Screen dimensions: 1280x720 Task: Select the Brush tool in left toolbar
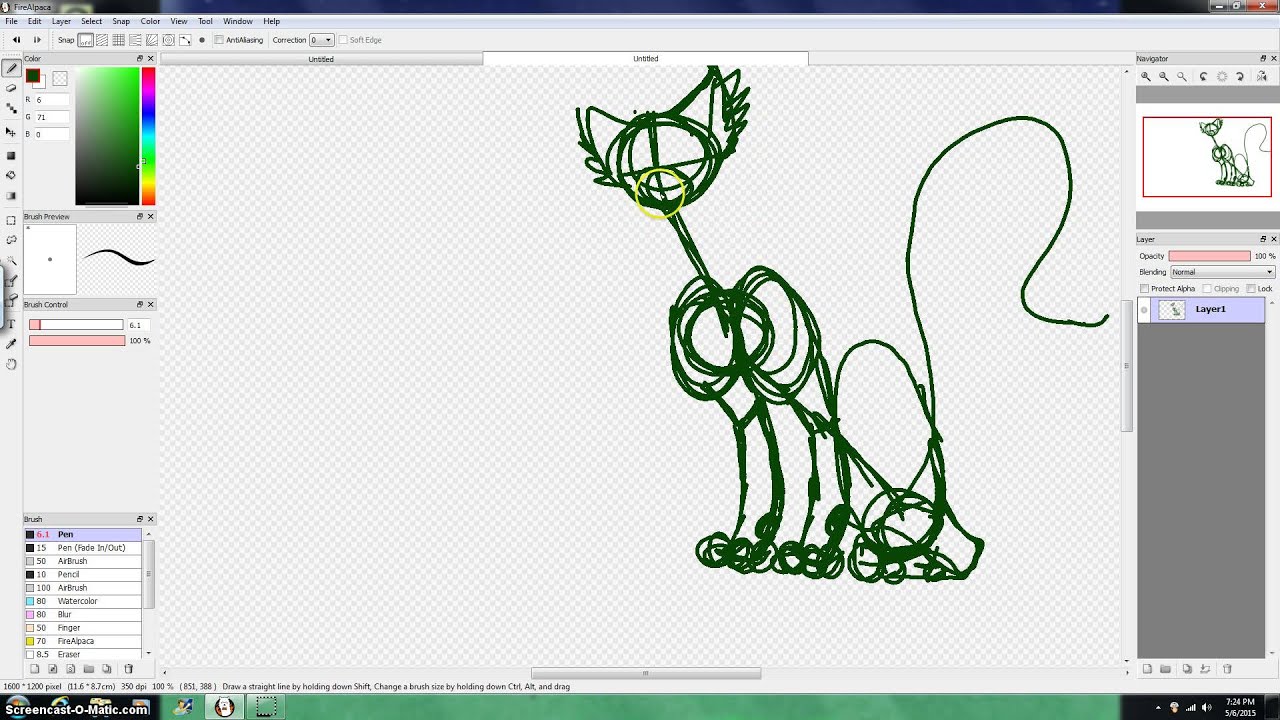click(x=11, y=68)
